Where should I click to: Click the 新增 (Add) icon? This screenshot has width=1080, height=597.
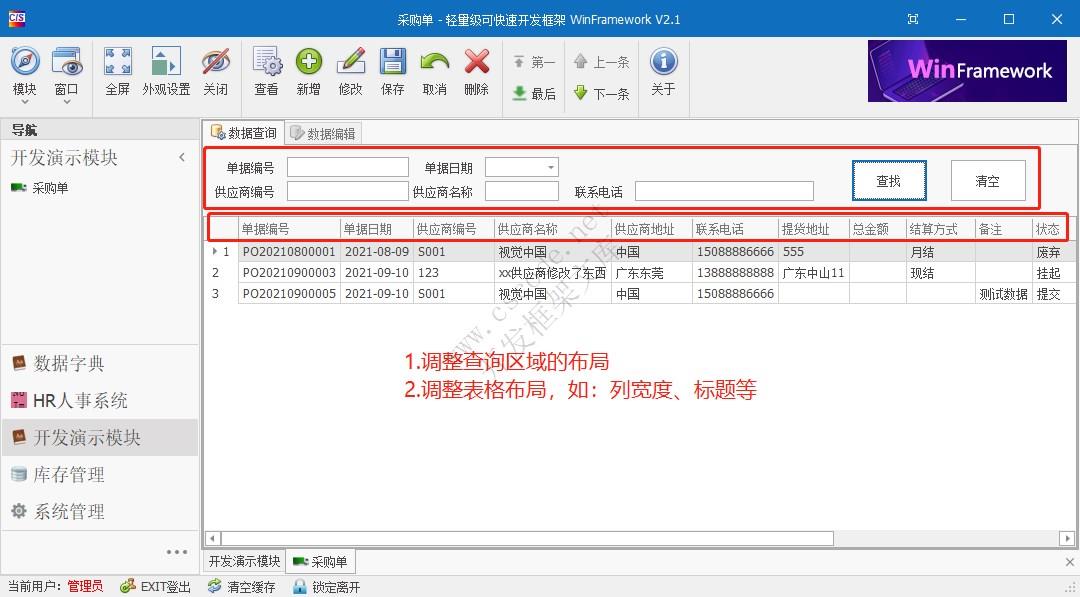click(309, 71)
